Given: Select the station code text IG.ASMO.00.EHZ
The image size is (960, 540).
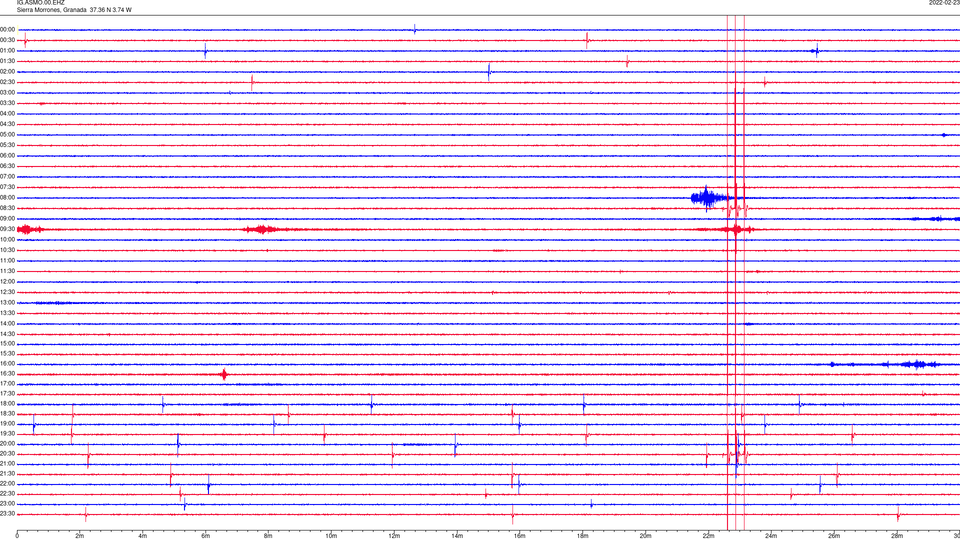Looking at the screenshot, I should [x=40, y=2].
